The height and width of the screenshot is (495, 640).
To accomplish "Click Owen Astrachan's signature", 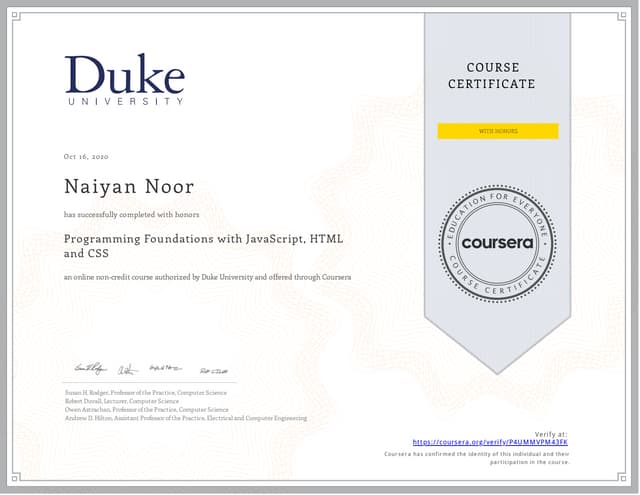I will click(165, 369).
